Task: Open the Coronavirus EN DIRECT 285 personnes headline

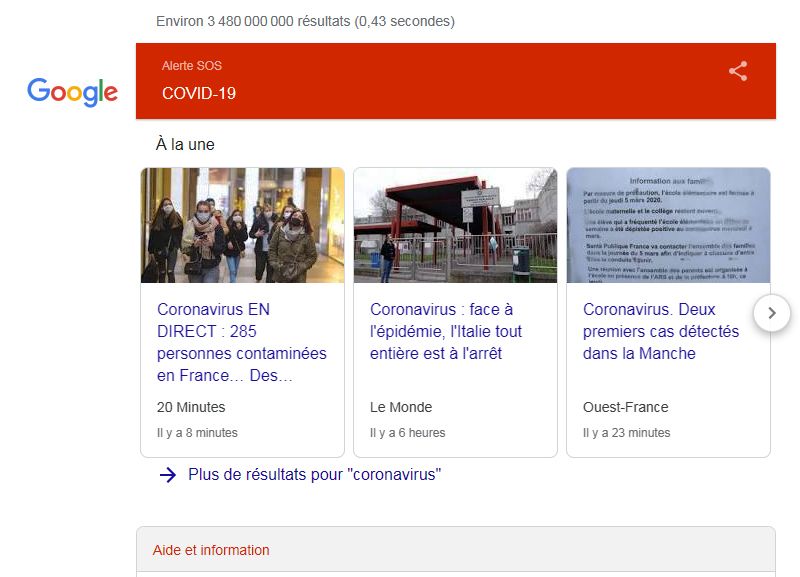Action: click(x=242, y=342)
